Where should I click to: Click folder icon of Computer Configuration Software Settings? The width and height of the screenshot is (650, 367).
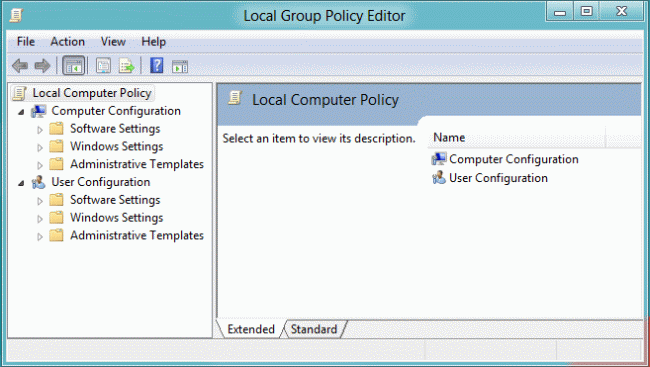[56, 129]
